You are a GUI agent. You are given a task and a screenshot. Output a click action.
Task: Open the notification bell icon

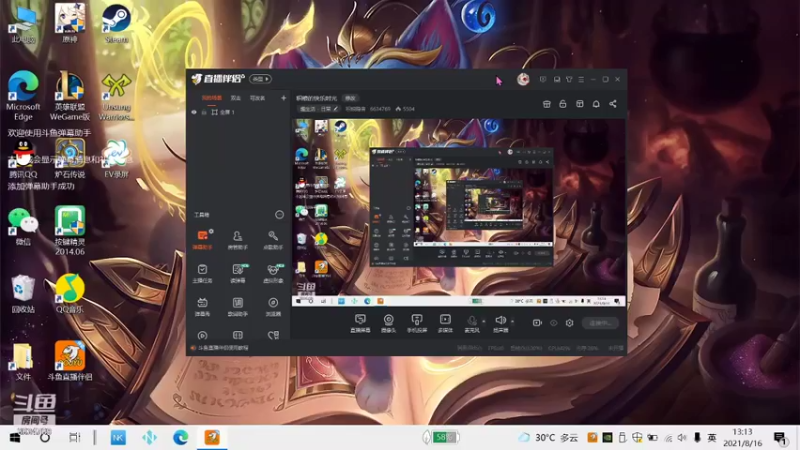(x=596, y=104)
